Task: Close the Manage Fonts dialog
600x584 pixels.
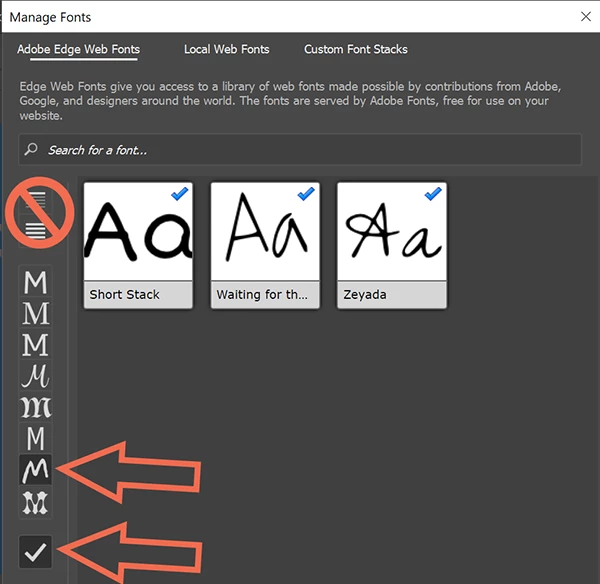Action: coord(585,16)
